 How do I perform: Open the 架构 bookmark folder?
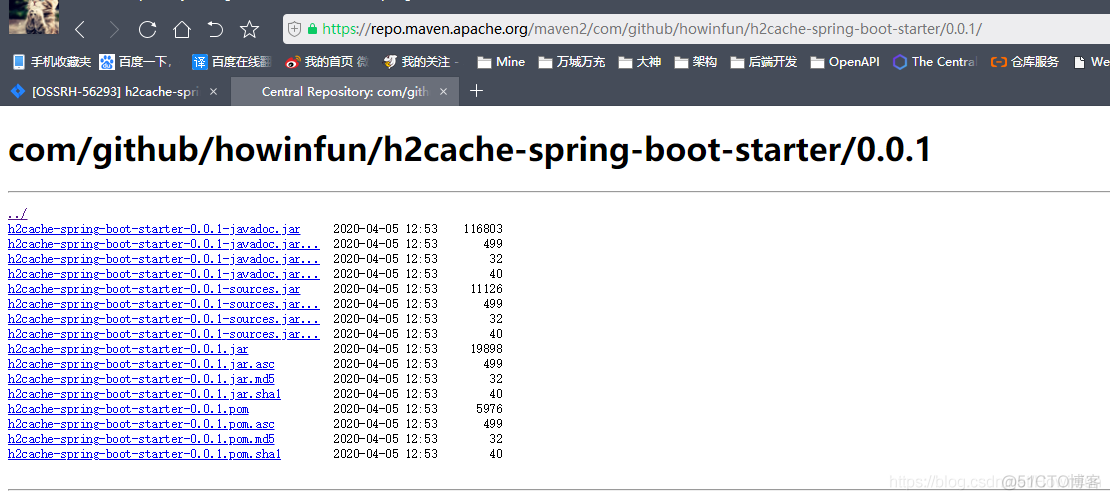point(695,62)
